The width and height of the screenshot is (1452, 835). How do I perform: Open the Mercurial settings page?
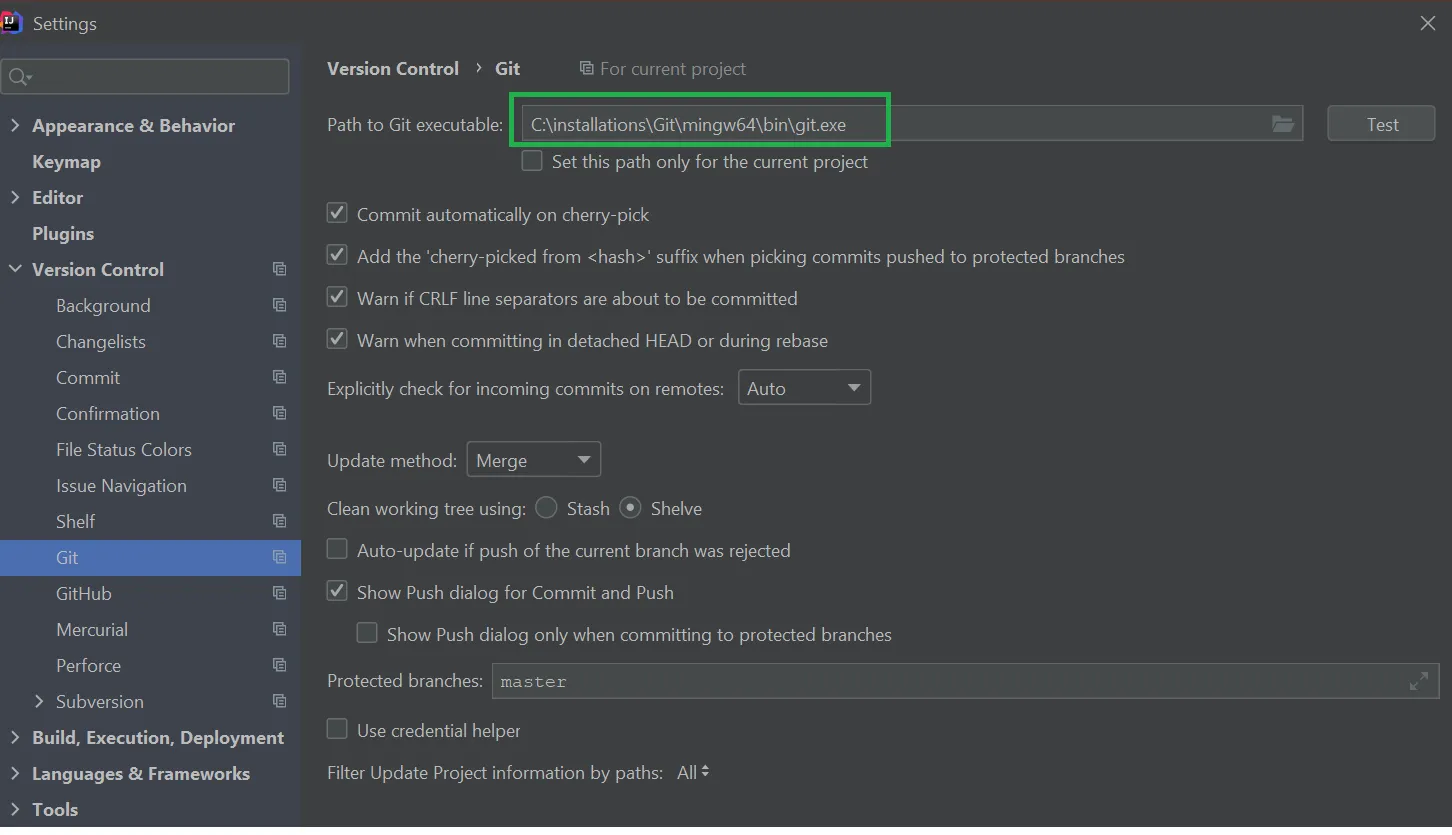pos(92,629)
